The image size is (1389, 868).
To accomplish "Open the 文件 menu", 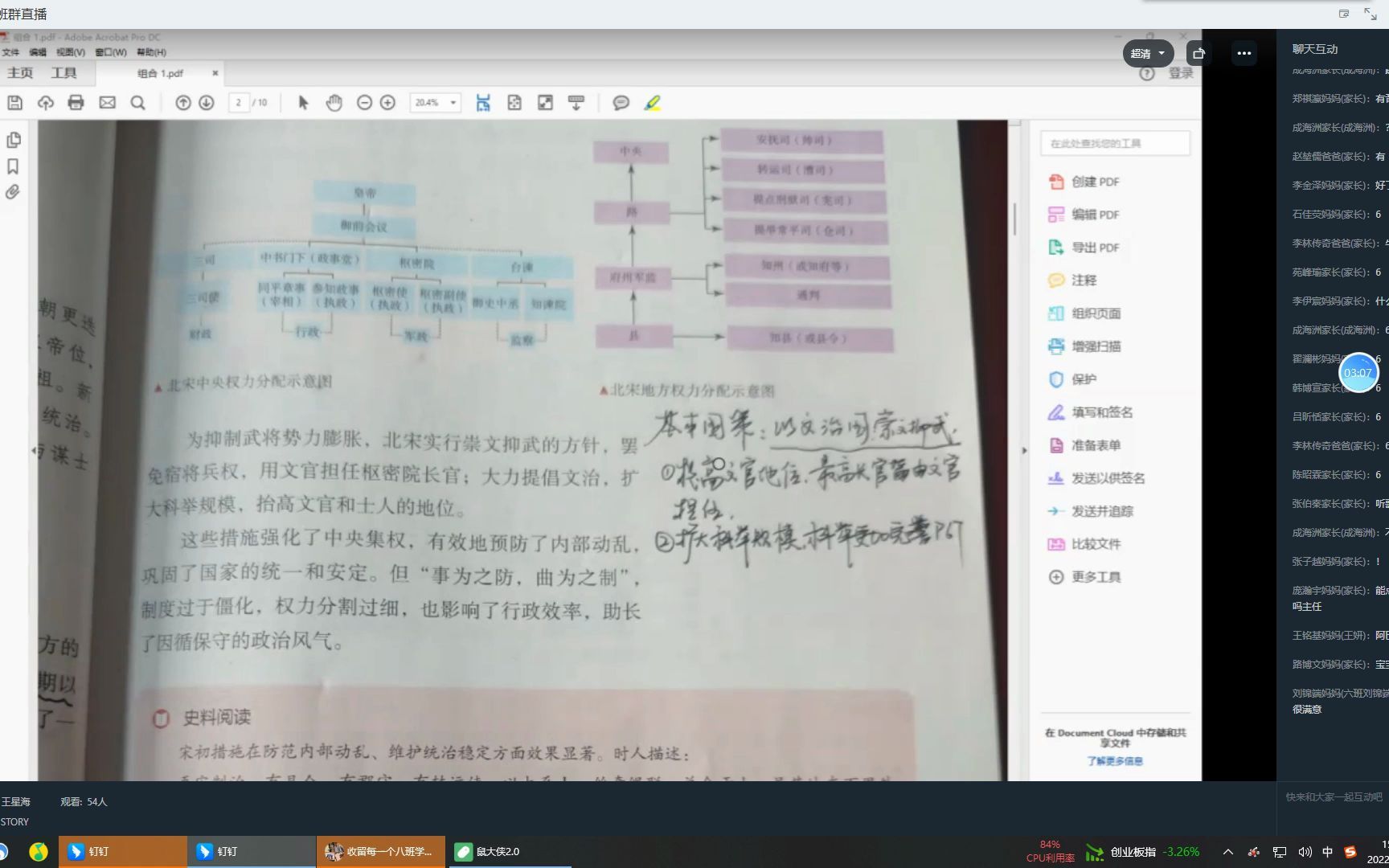I will click(x=10, y=52).
